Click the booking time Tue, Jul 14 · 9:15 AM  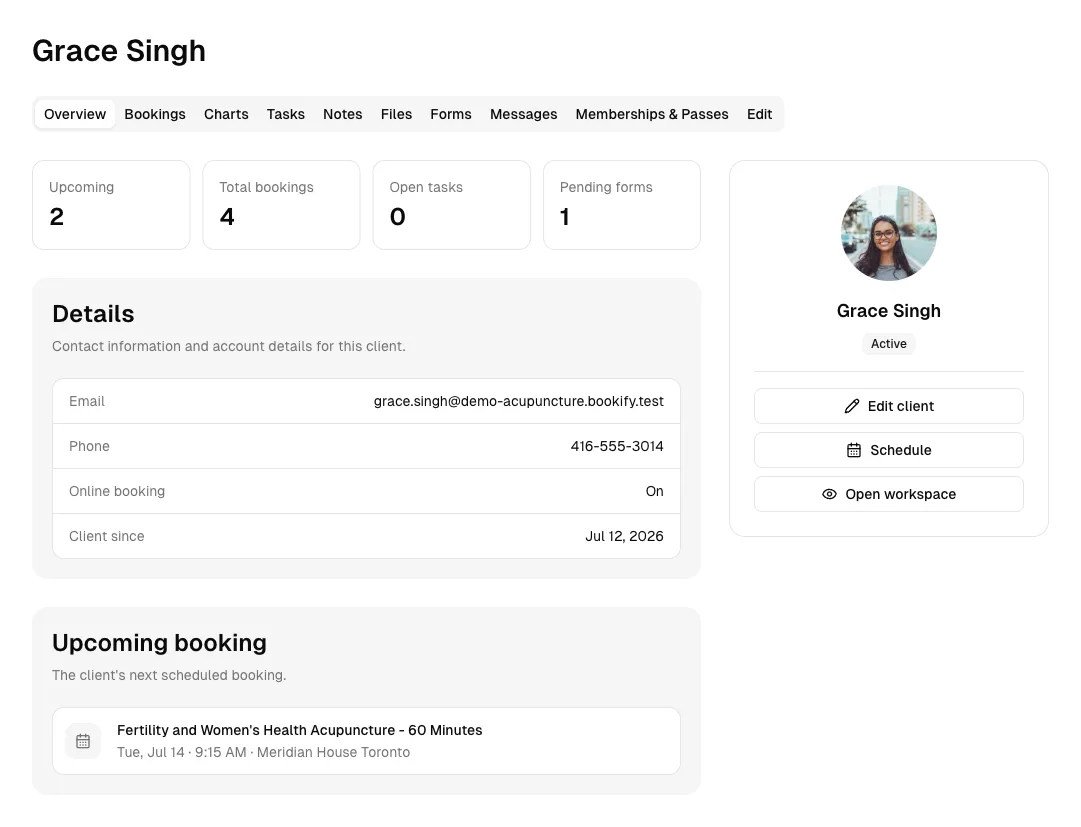tap(181, 753)
